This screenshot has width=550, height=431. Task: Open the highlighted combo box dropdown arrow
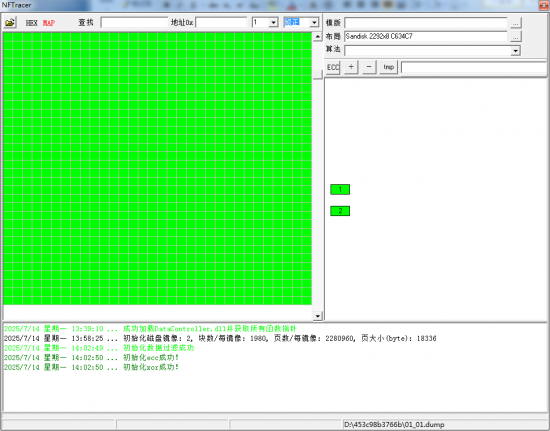click(314, 22)
